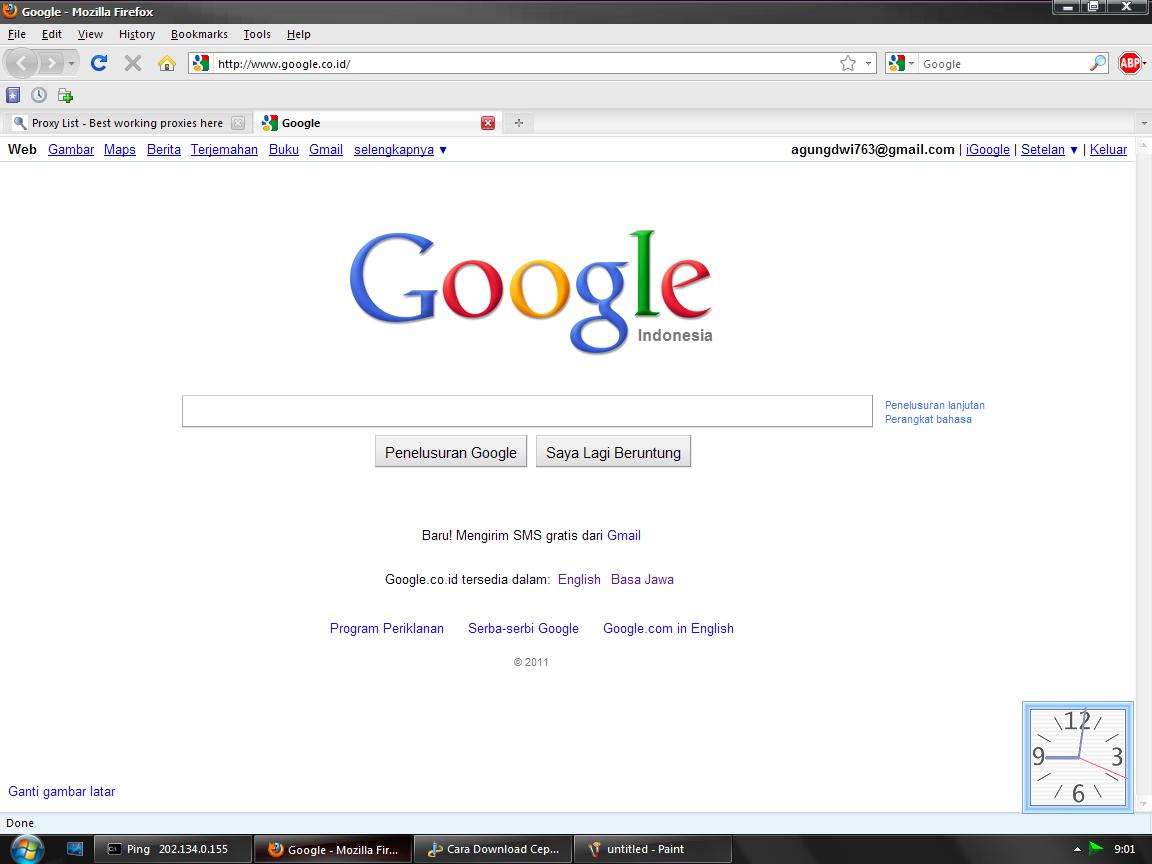The image size is (1152, 864).
Task: Open the Adblock Plus dropdown arrow
Action: (1145, 64)
